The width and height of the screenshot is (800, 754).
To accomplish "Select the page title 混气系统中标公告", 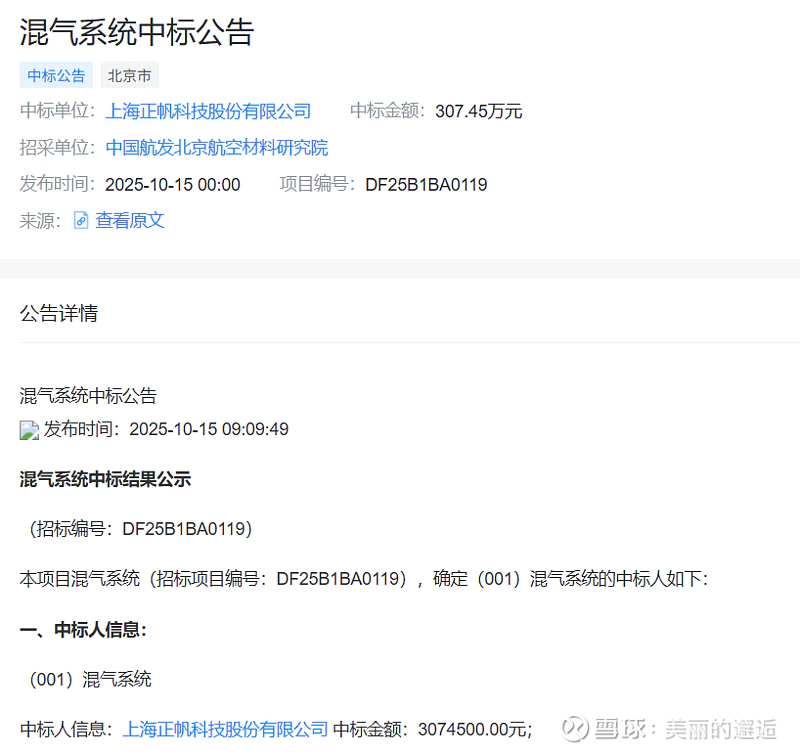I will tap(137, 32).
